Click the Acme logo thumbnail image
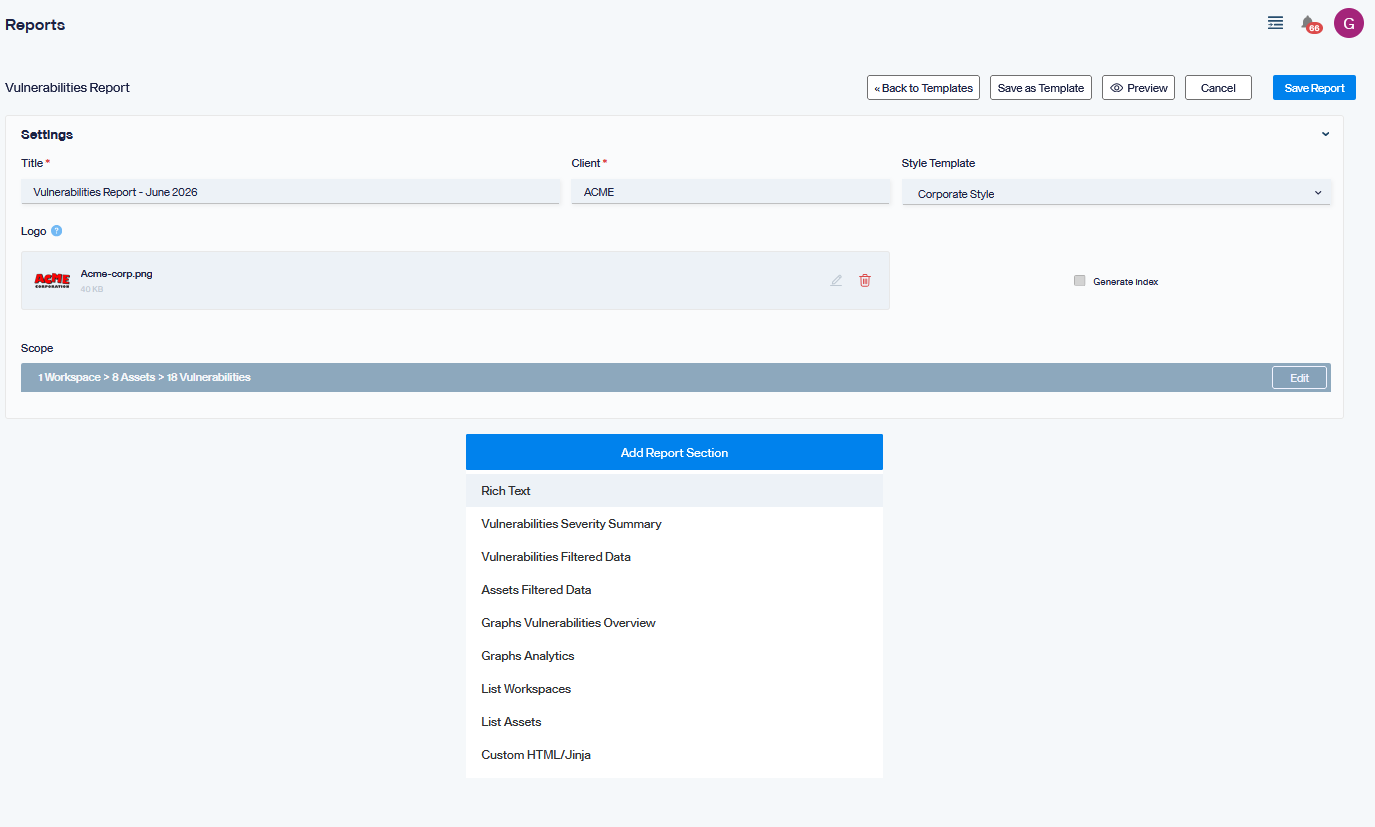This screenshot has height=827, width=1375. click(52, 280)
